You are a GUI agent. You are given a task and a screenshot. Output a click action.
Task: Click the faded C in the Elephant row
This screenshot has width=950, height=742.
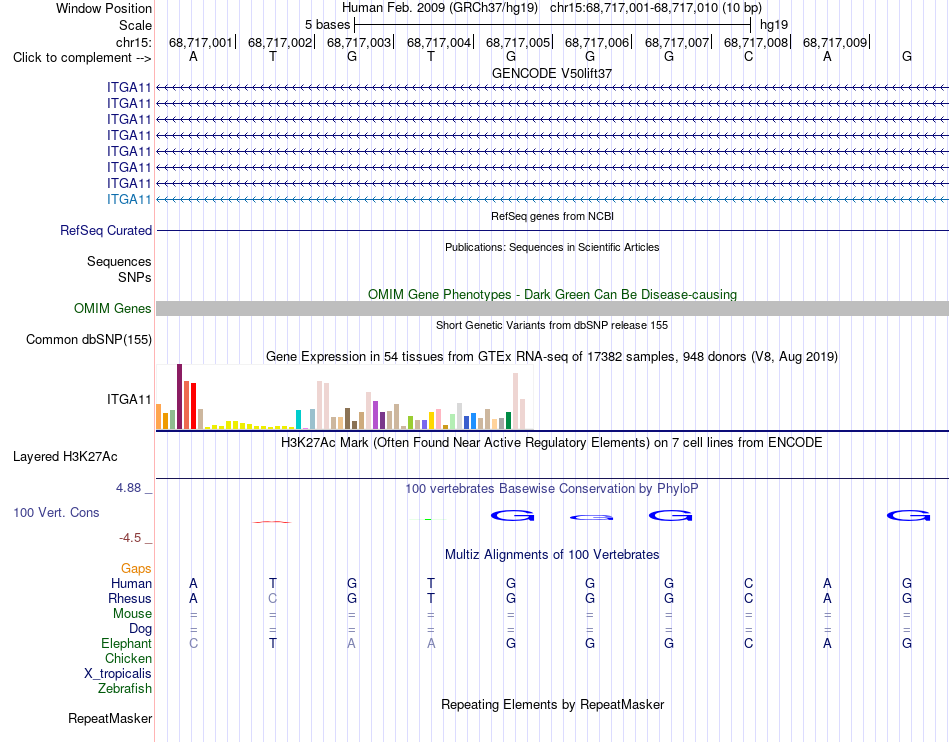193,643
